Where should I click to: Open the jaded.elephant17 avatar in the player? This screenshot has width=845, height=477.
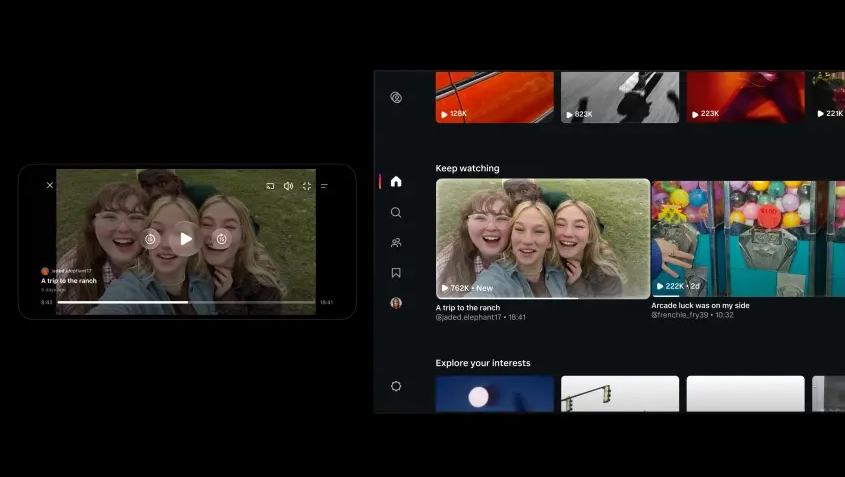pos(45,271)
